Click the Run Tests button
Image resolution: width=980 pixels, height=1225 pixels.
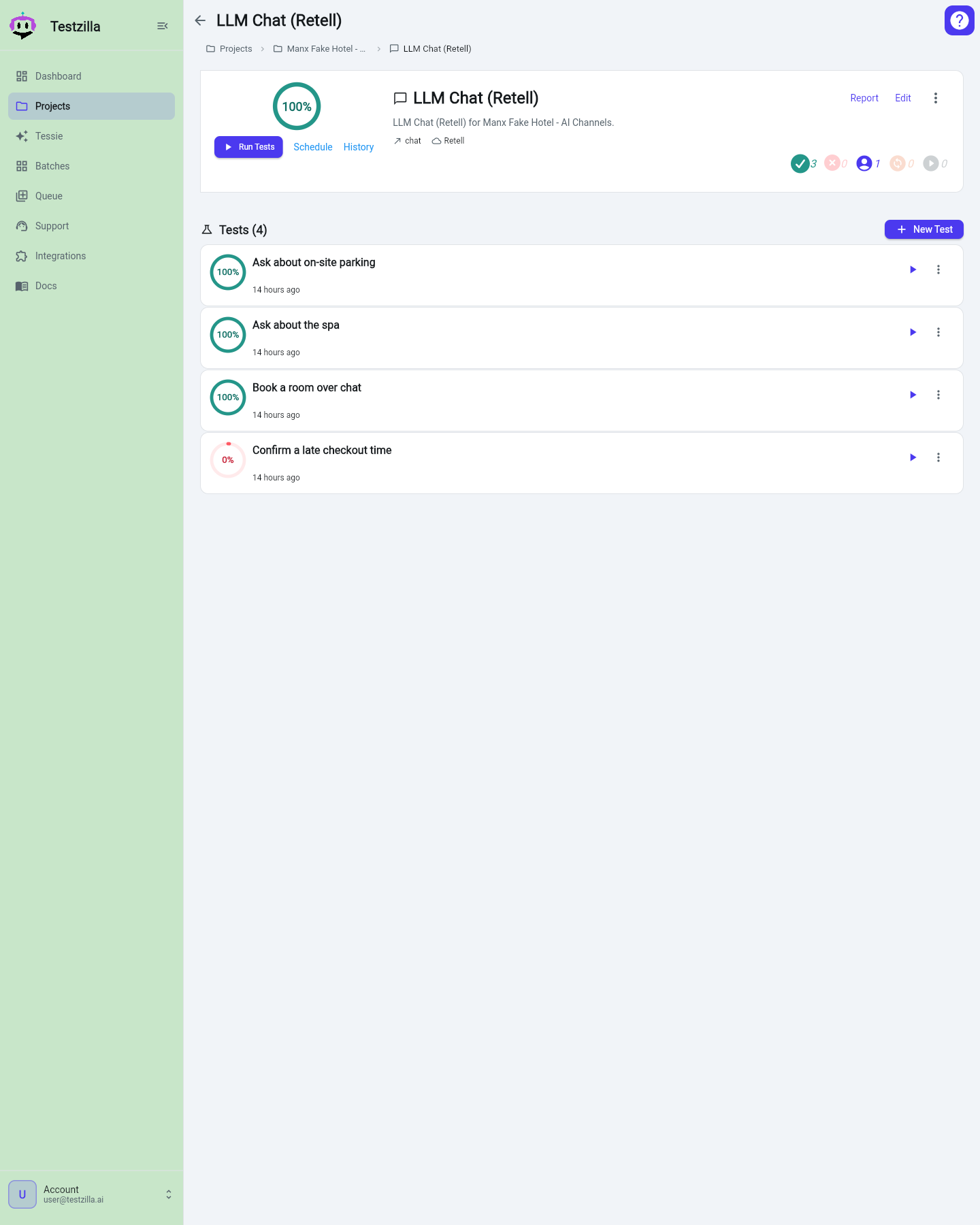248,147
